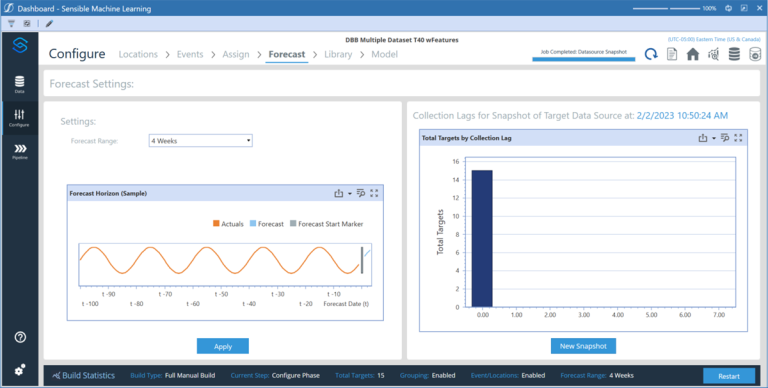The width and height of the screenshot is (768, 388).
Task: Open the help question mark icon
Action: pos(20,337)
